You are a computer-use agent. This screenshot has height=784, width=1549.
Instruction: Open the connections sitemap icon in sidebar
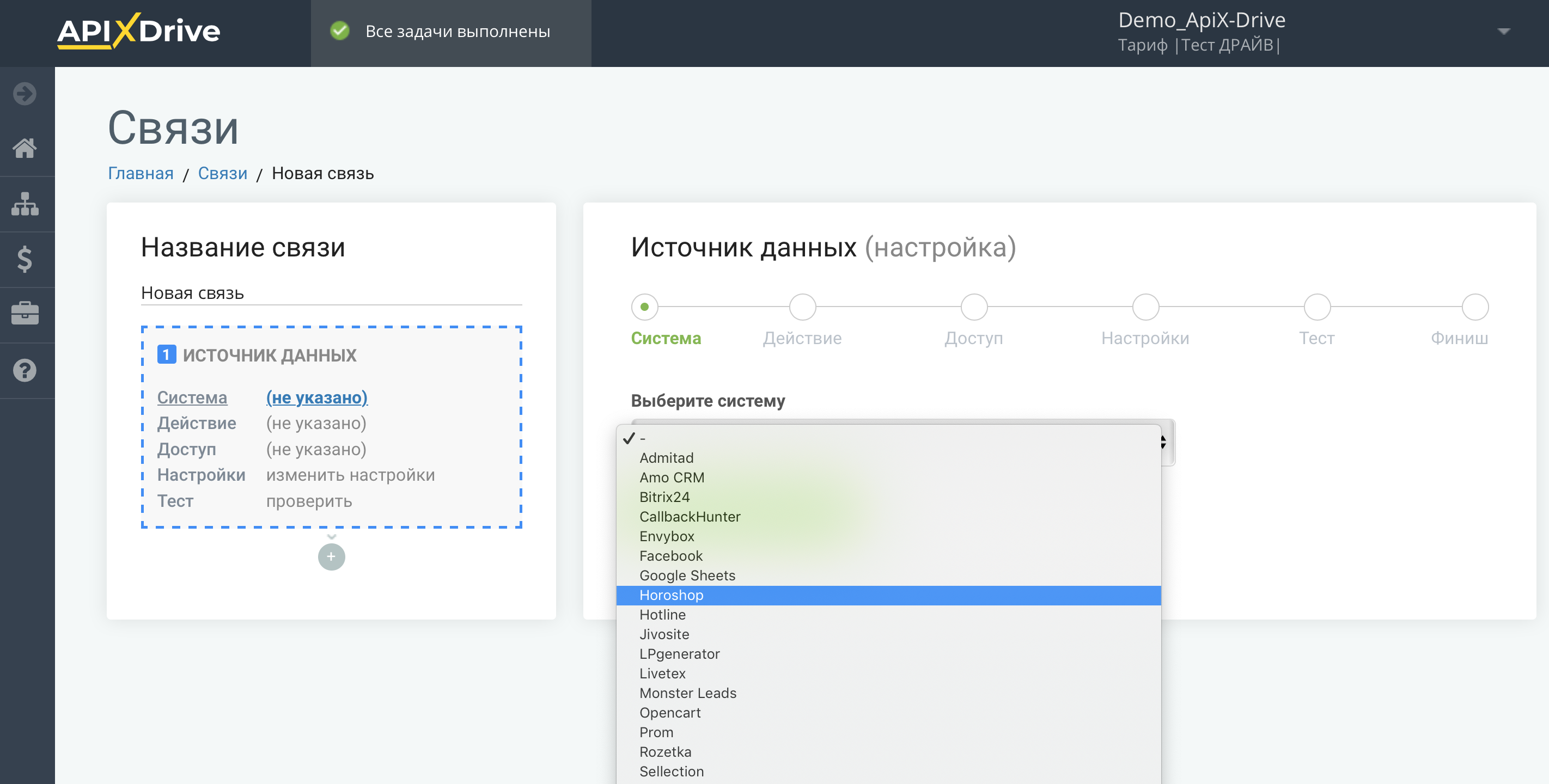coord(25,204)
